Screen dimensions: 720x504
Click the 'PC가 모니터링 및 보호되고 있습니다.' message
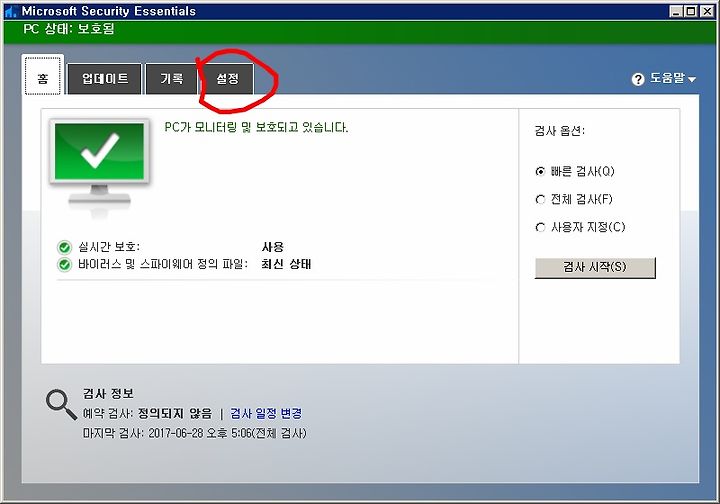click(x=256, y=127)
